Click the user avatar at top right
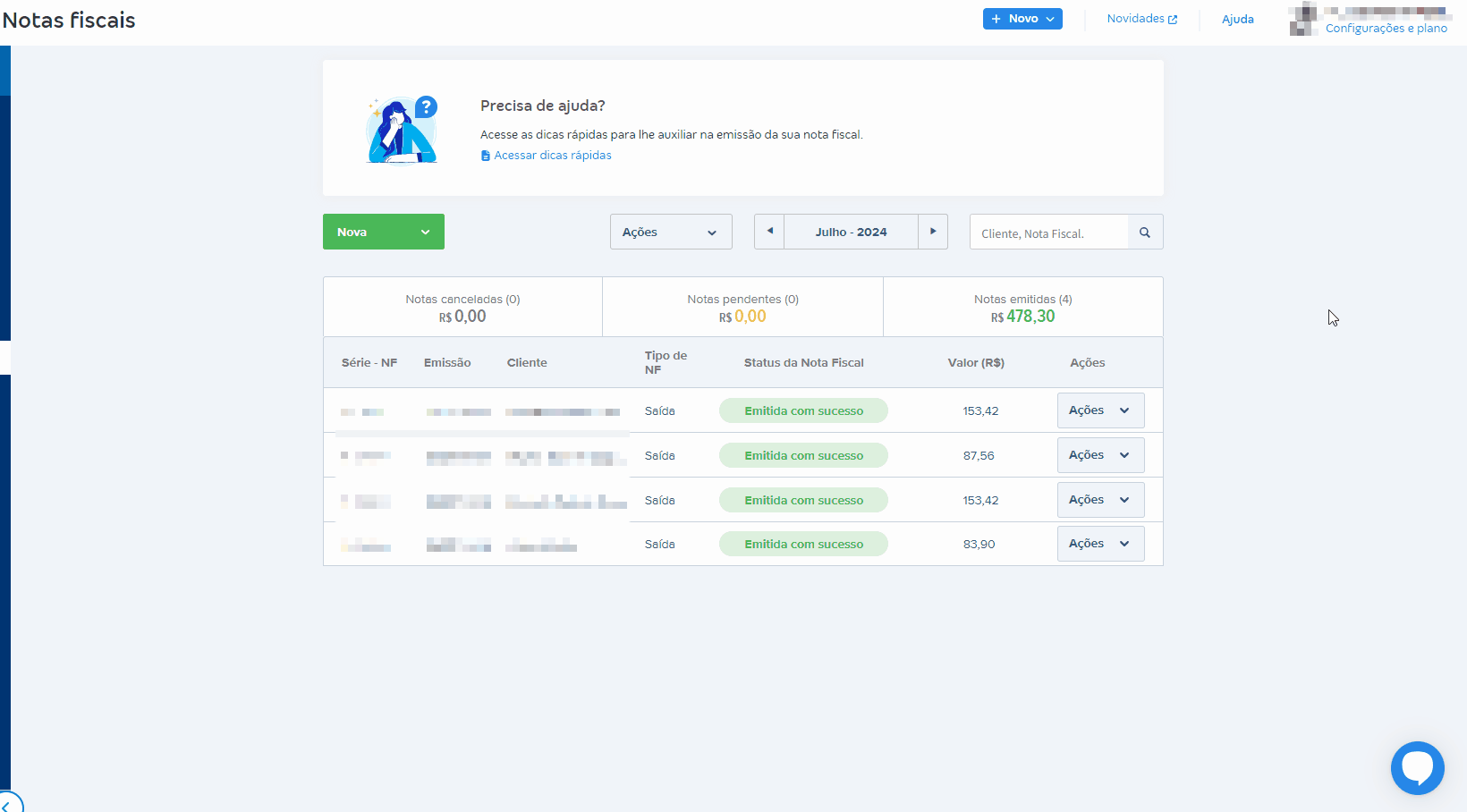1467x812 pixels. click(1303, 18)
